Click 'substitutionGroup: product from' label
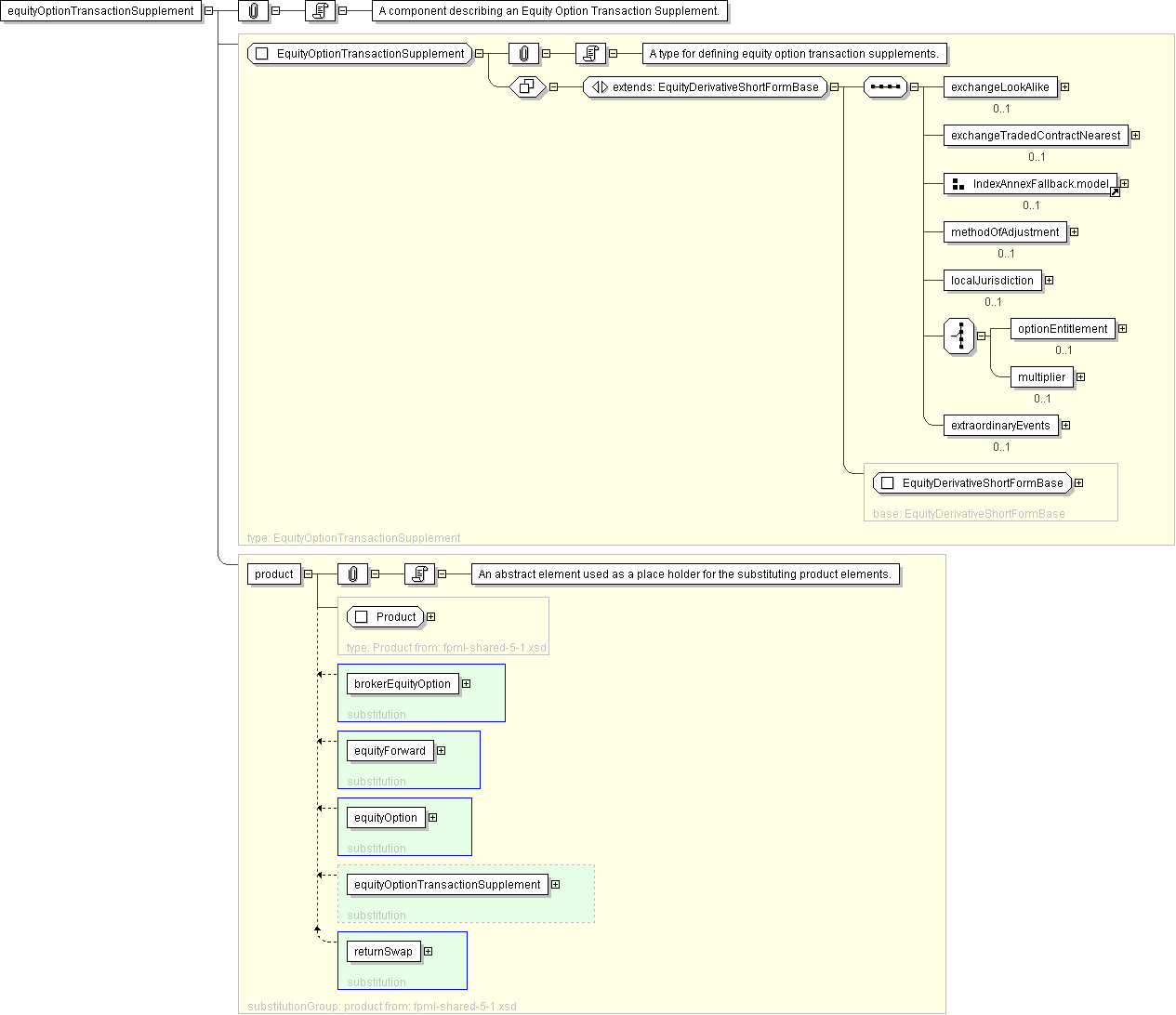 [382, 1007]
